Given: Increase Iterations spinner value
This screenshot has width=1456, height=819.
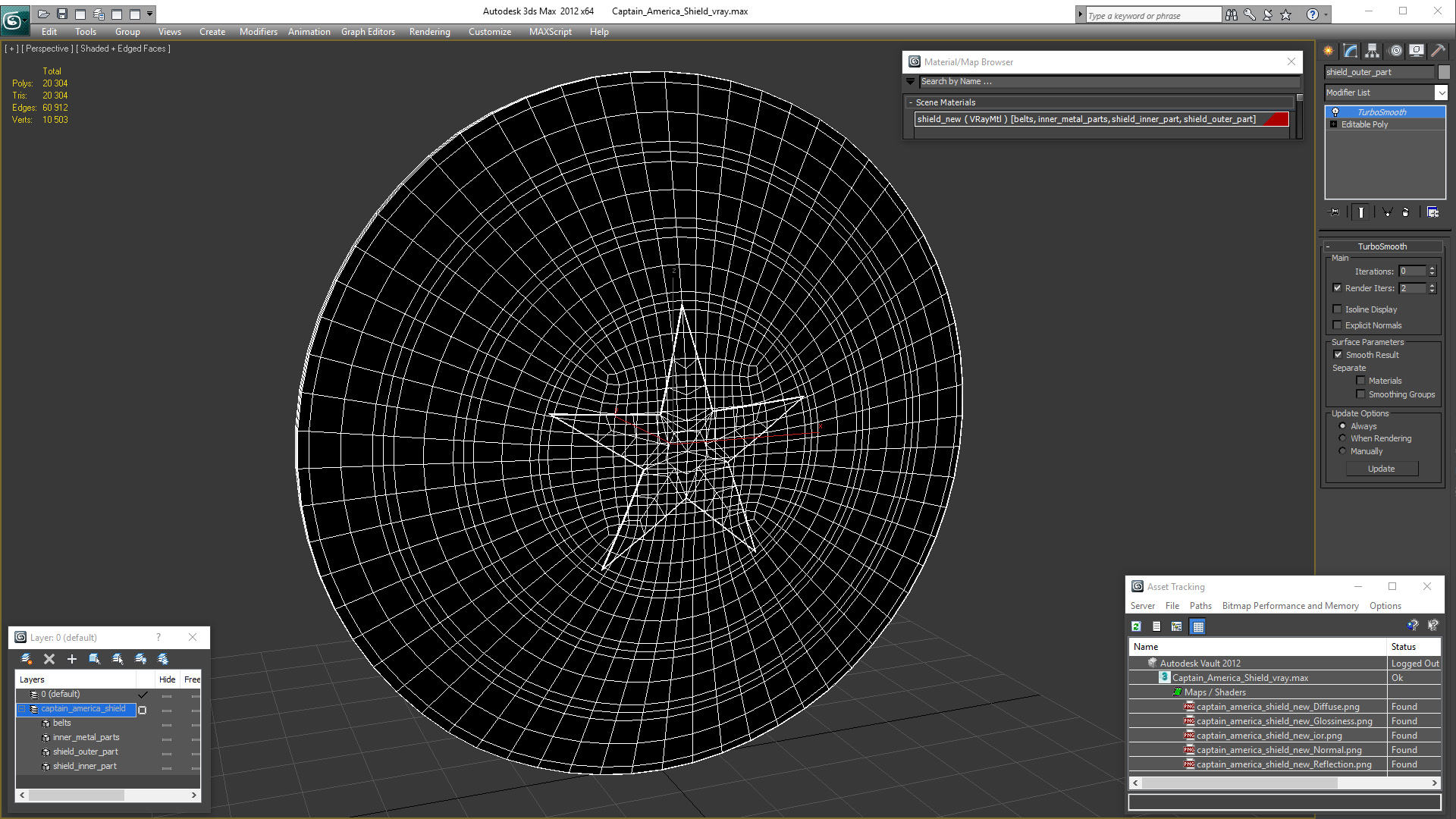Looking at the screenshot, I should (x=1432, y=268).
